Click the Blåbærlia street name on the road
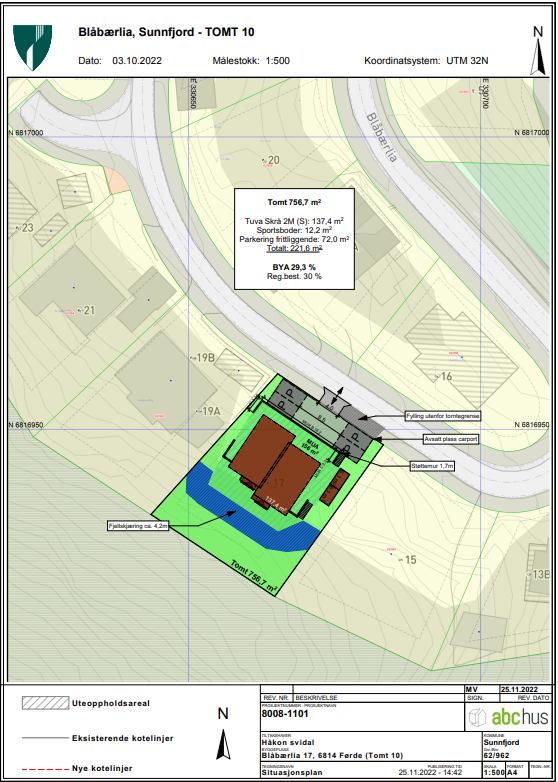The width and height of the screenshot is (558, 782). click(x=381, y=137)
